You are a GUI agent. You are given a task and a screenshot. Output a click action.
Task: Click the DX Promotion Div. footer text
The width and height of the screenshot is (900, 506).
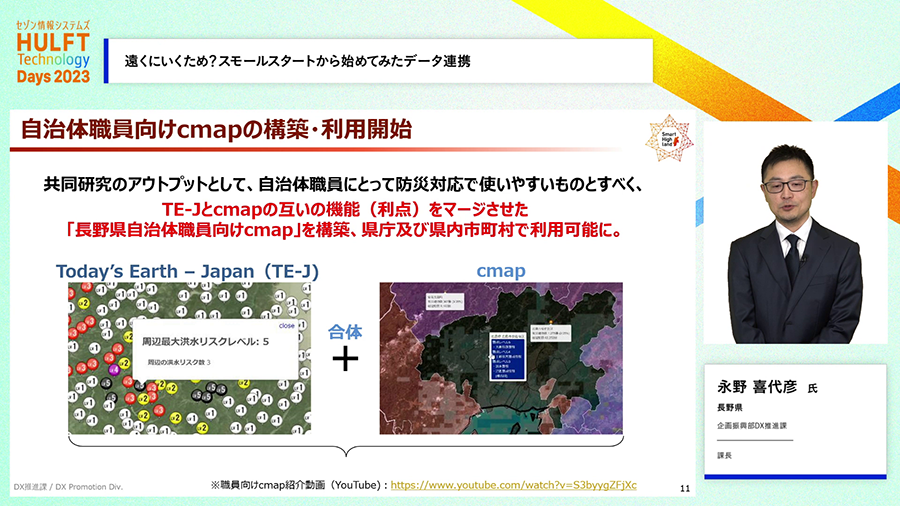click(x=68, y=488)
